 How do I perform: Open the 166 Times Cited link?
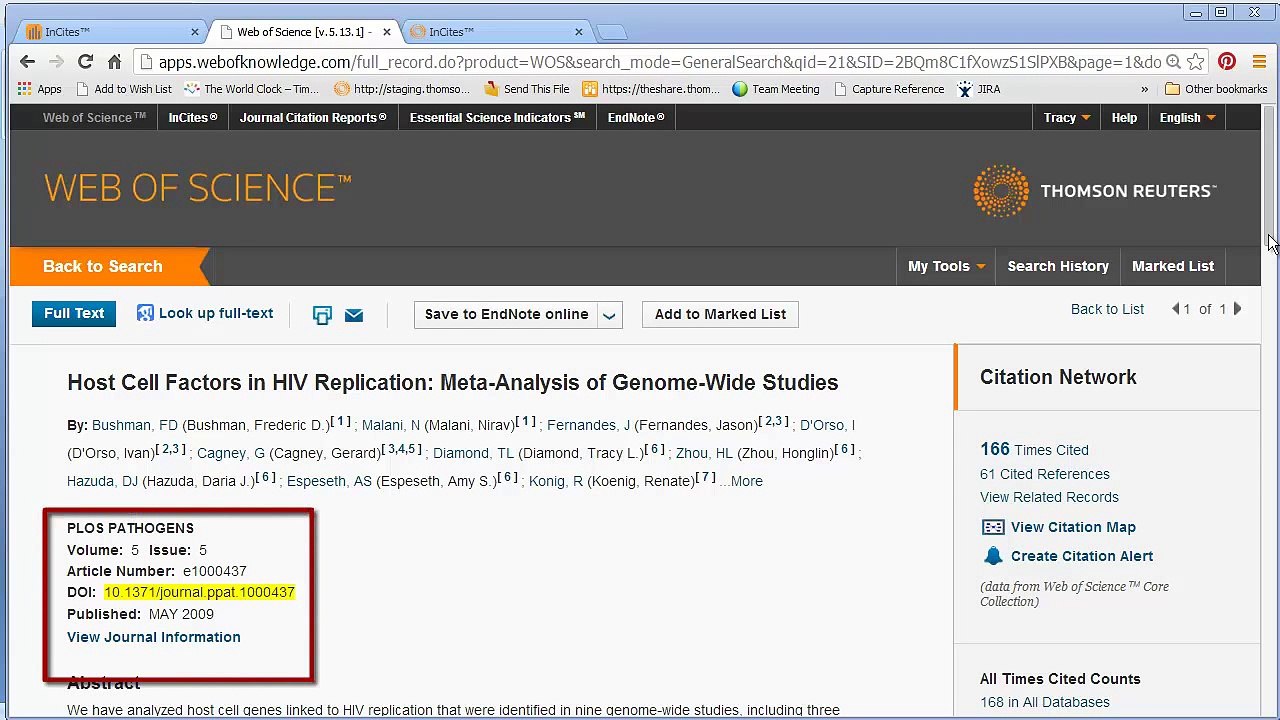[1034, 449]
